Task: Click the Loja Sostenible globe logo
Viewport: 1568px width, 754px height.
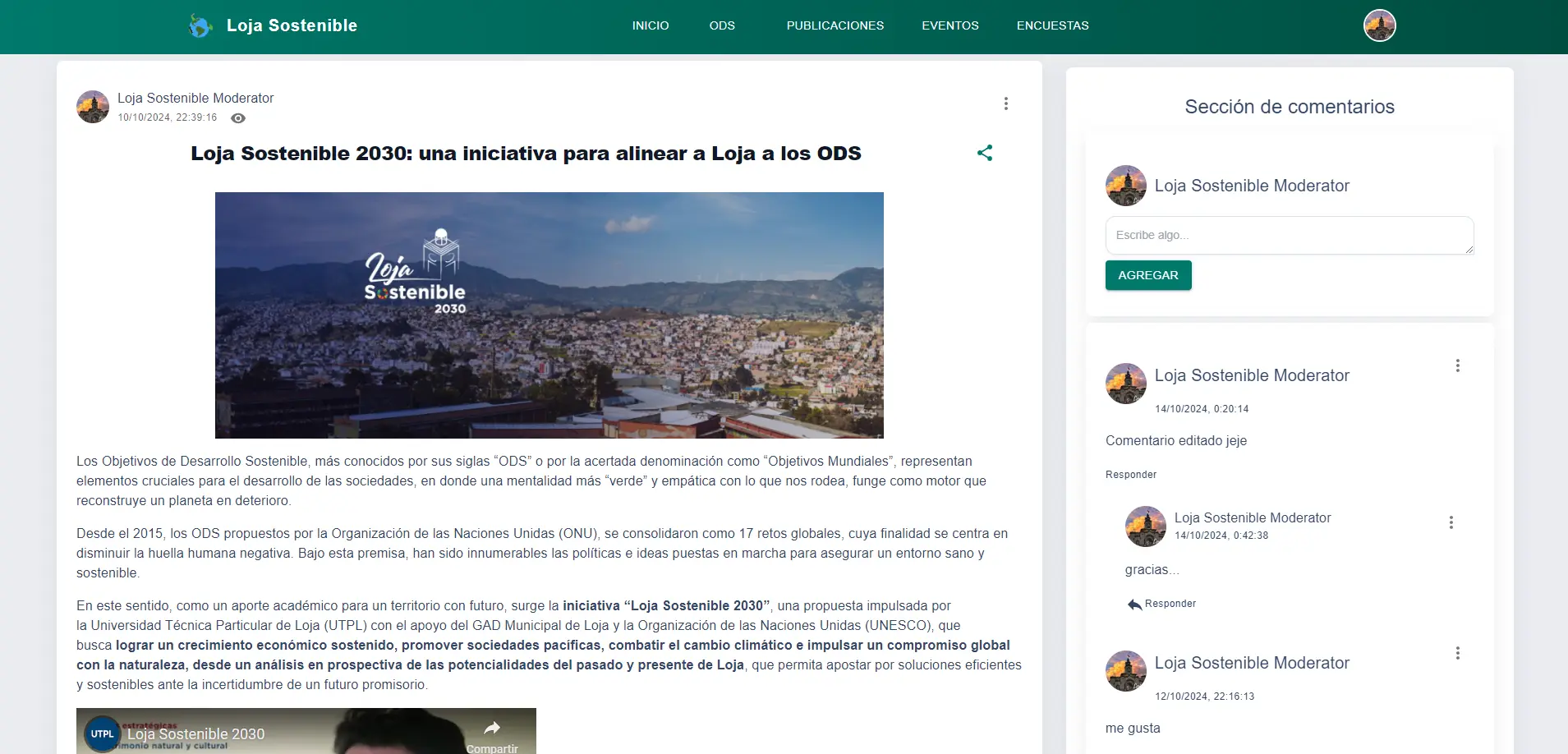Action: click(x=200, y=25)
